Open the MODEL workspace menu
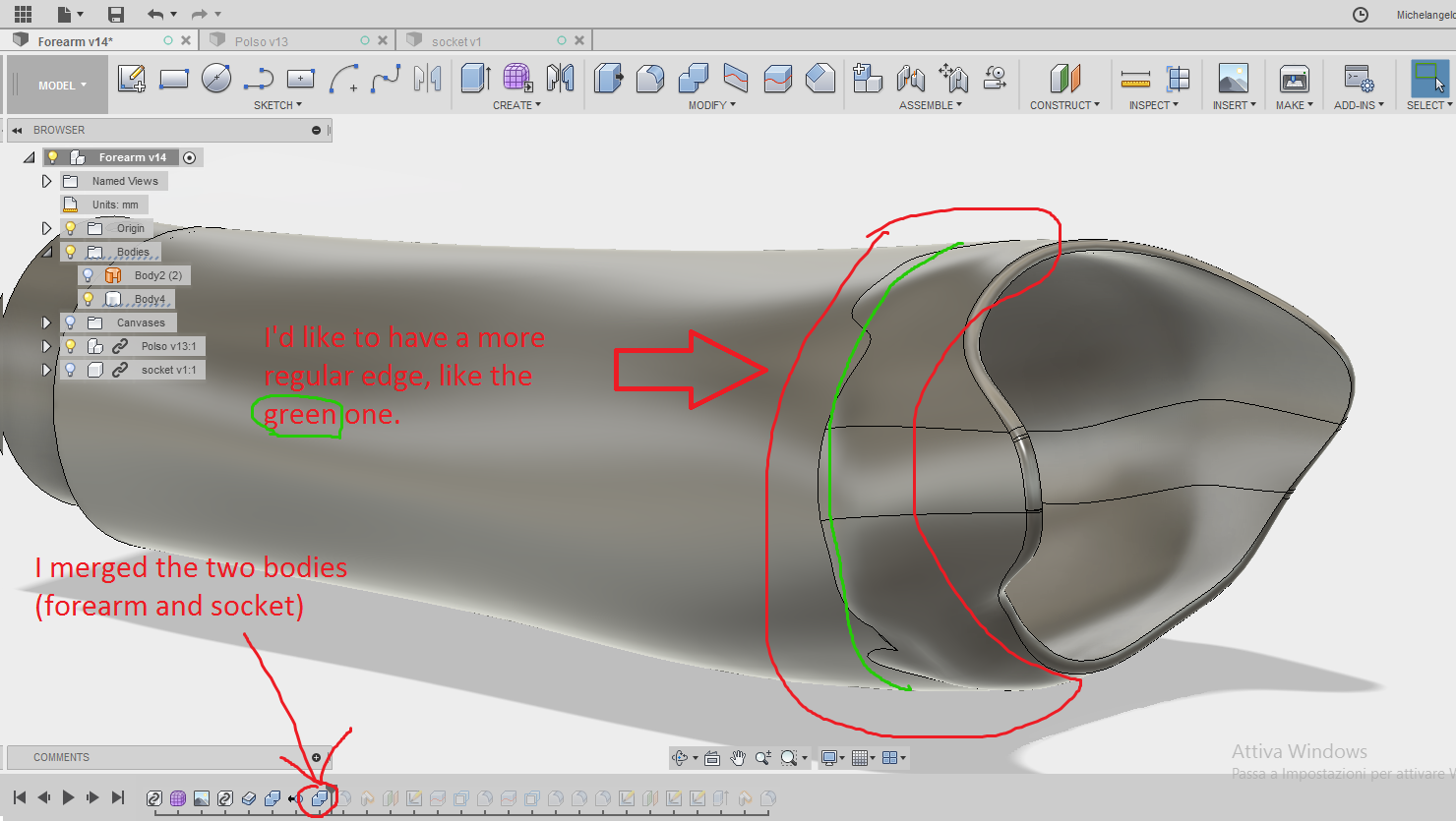The height and width of the screenshot is (821, 1456). pyautogui.click(x=55, y=85)
